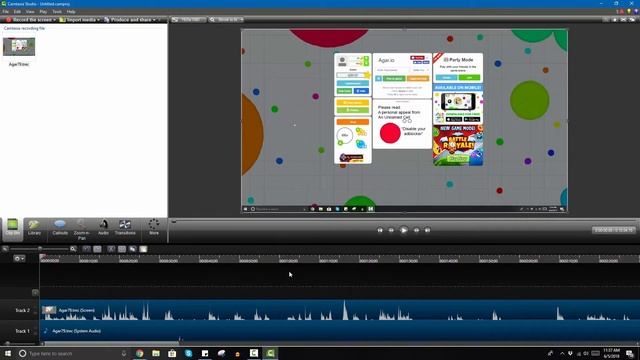640x360 pixels.
Task: Open the Audio tab
Action: (x=103, y=227)
